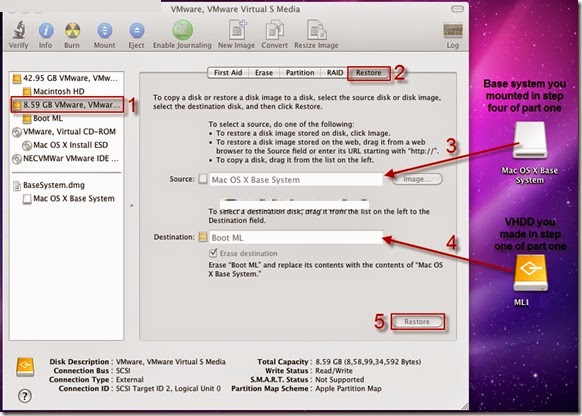
Task: Click the Resize Image toolbar icon
Action: point(316,30)
